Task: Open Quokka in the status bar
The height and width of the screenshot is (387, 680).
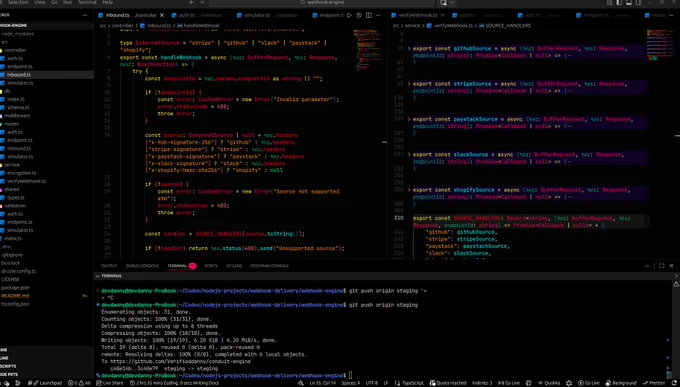Action: (x=549, y=383)
